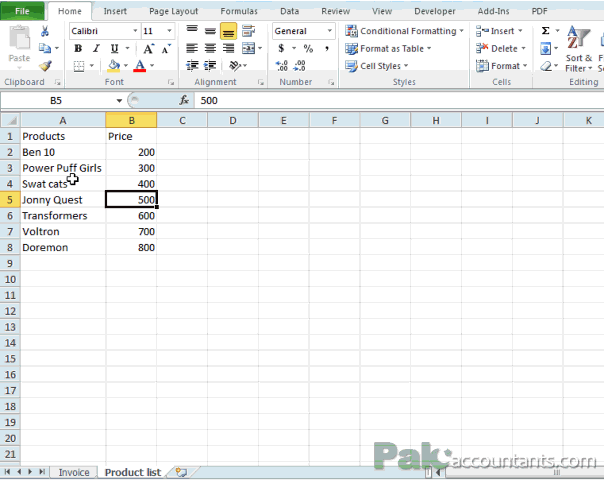
Task: Toggle Bold formatting
Action: pyautogui.click(x=78, y=49)
